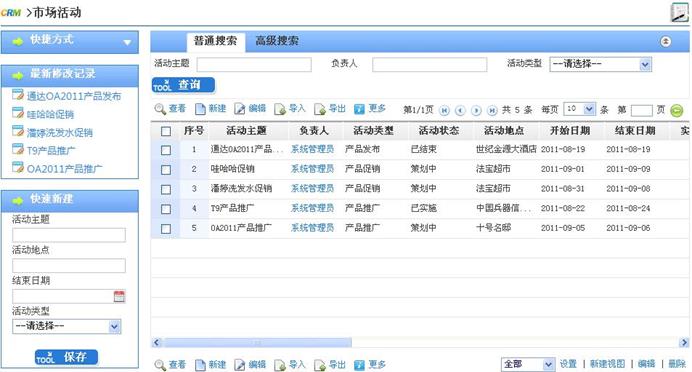Click the 编辑 link next to 新建视图

click(x=647, y=364)
